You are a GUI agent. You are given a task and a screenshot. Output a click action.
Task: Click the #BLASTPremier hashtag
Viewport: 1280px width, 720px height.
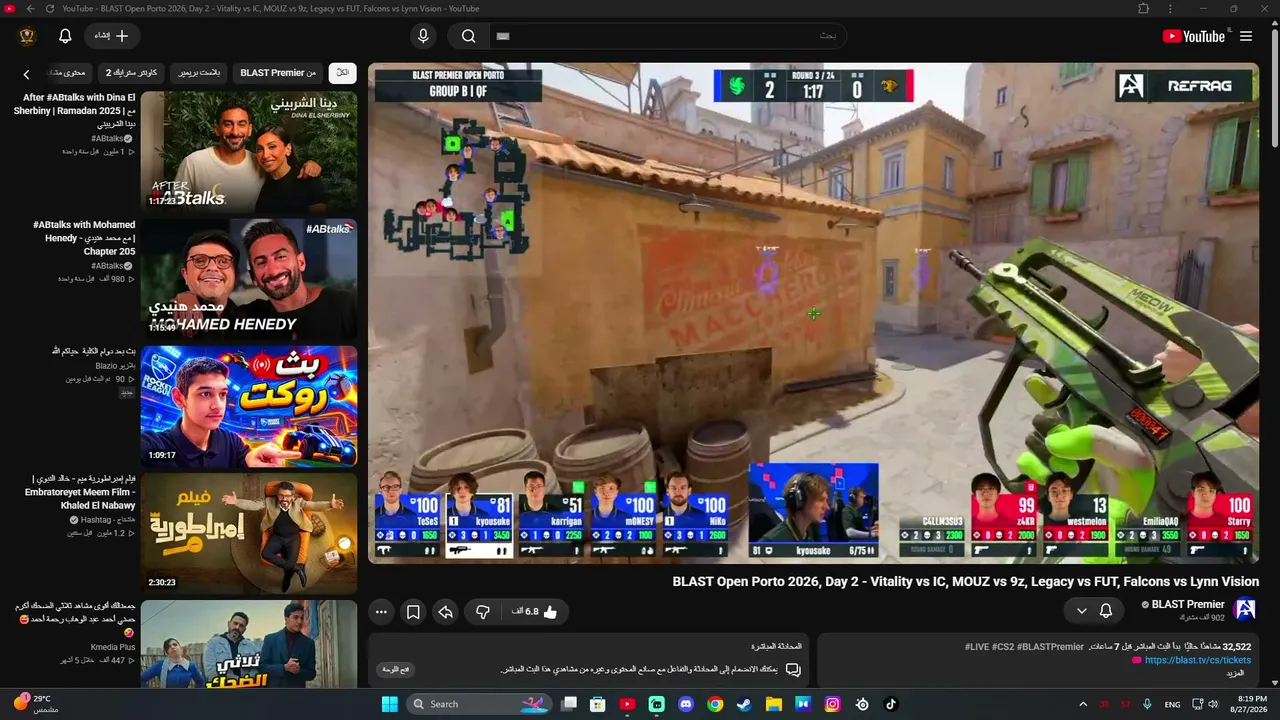point(1049,647)
